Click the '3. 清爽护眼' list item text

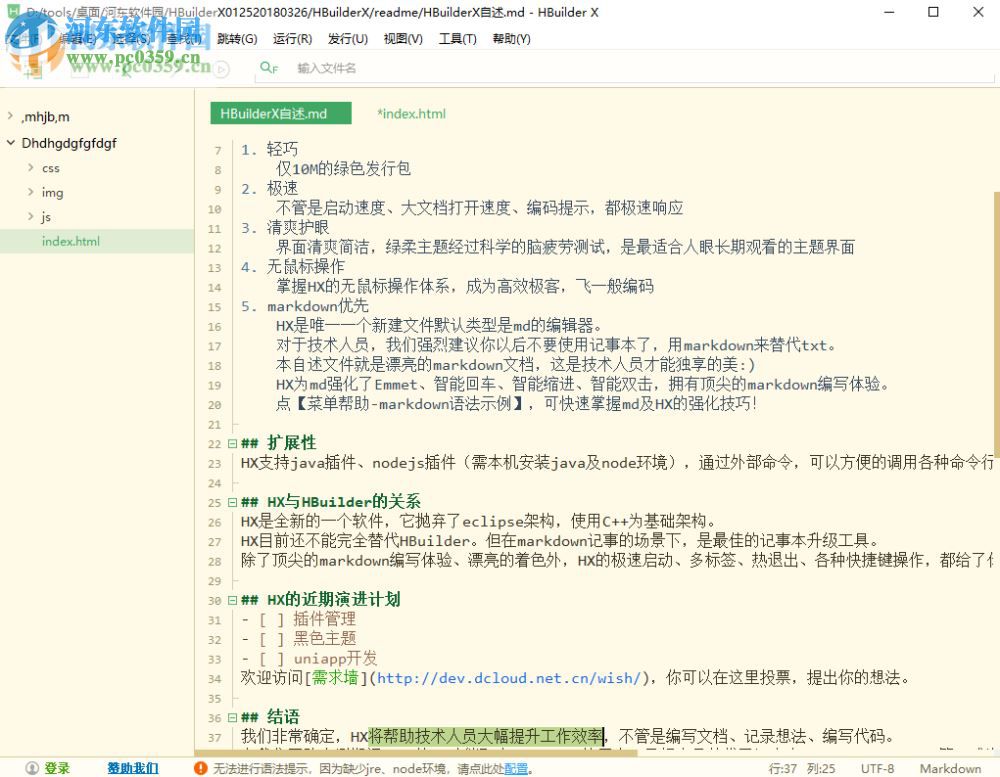tap(285, 228)
